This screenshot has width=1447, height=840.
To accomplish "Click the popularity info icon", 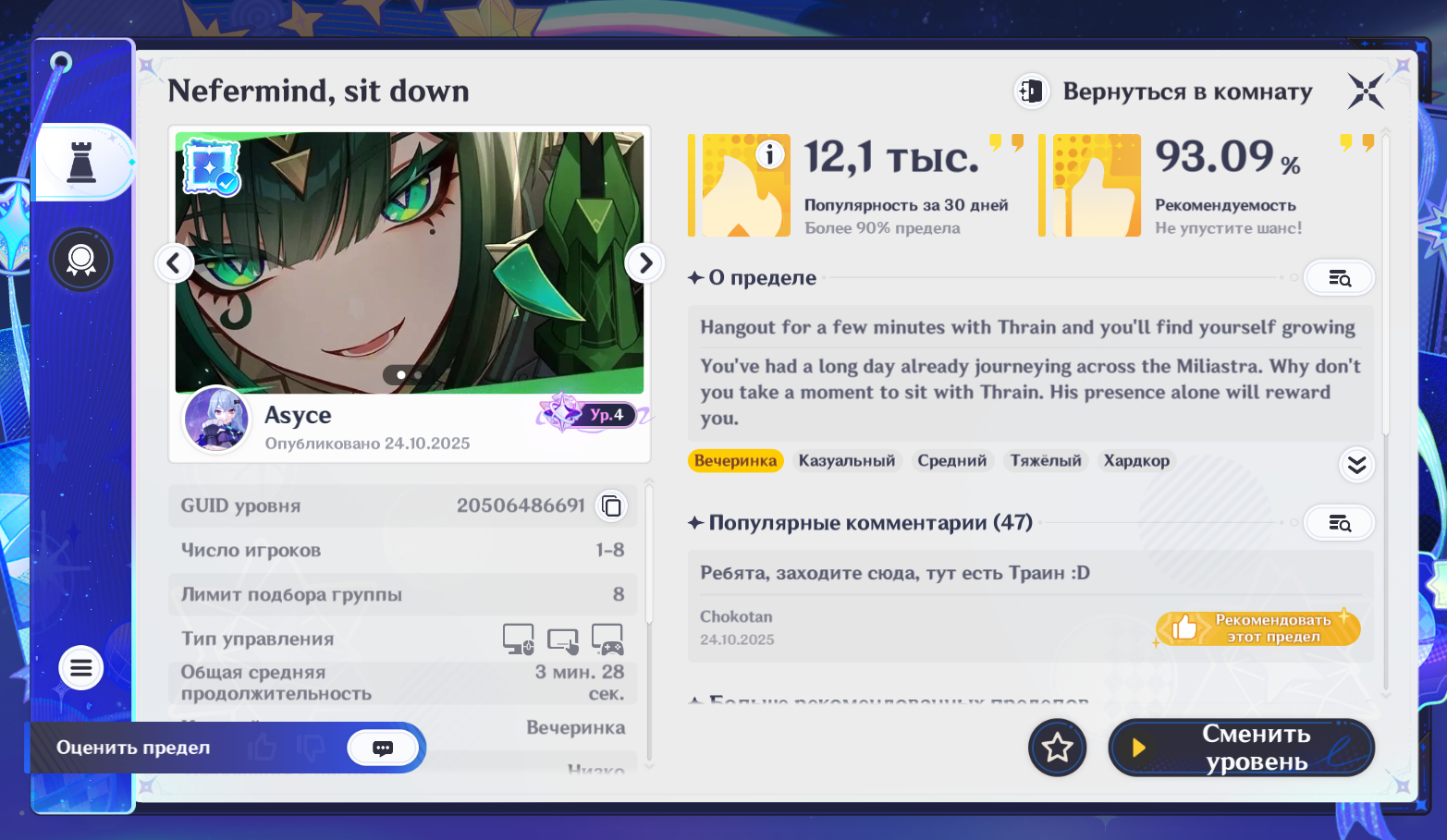I will pyautogui.click(x=769, y=154).
